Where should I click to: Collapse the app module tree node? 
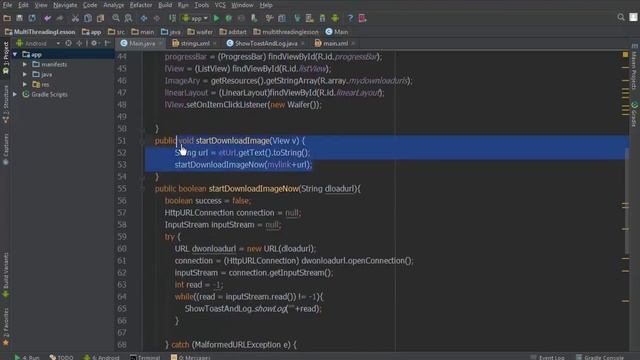pyautogui.click(x=15, y=54)
